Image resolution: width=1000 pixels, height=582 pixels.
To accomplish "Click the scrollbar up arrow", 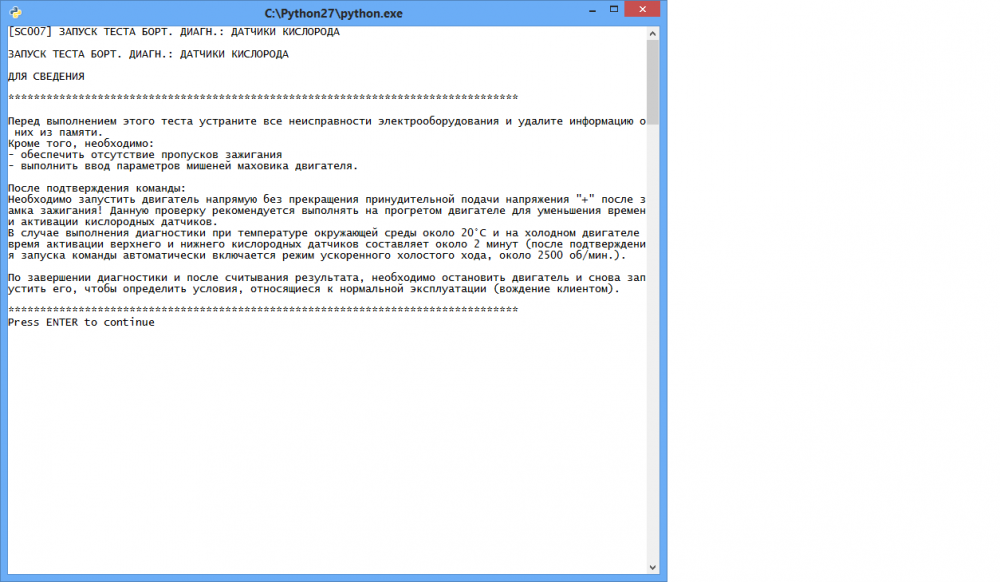I will click(652, 33).
